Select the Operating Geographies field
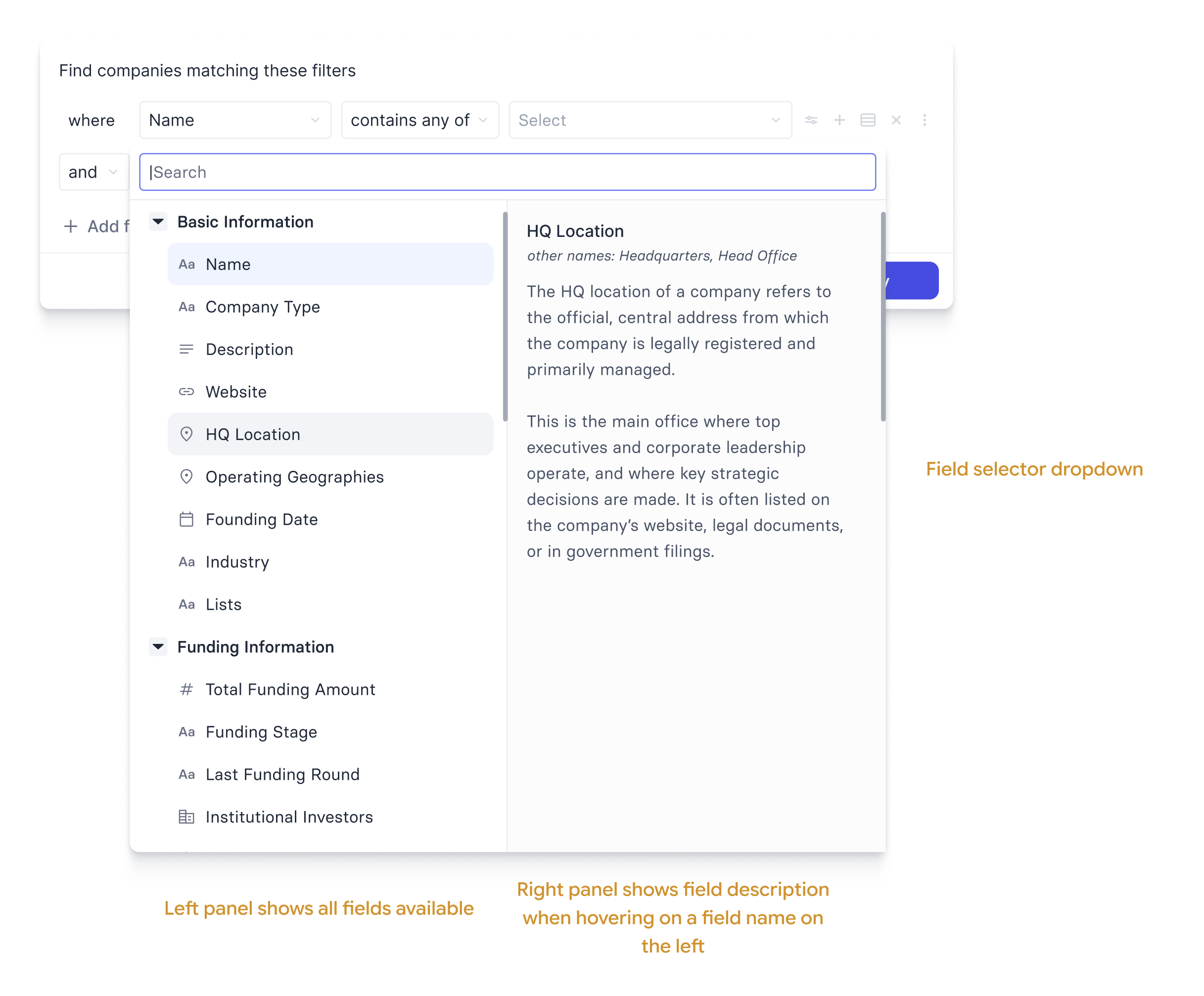Screen dimensions: 1204x996 (330, 477)
